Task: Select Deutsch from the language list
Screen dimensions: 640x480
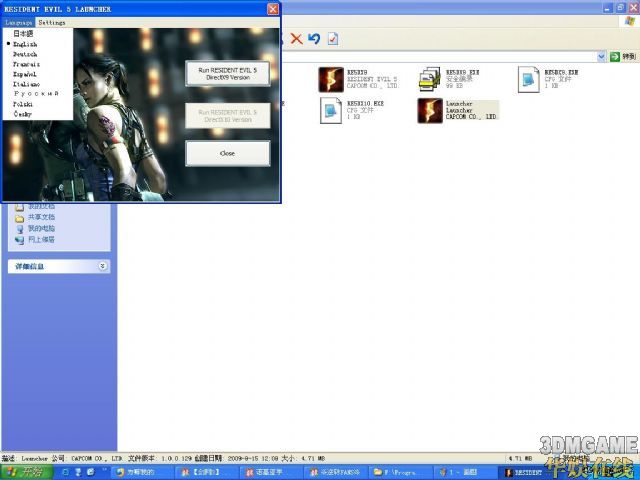Action: pyautogui.click(x=25, y=54)
